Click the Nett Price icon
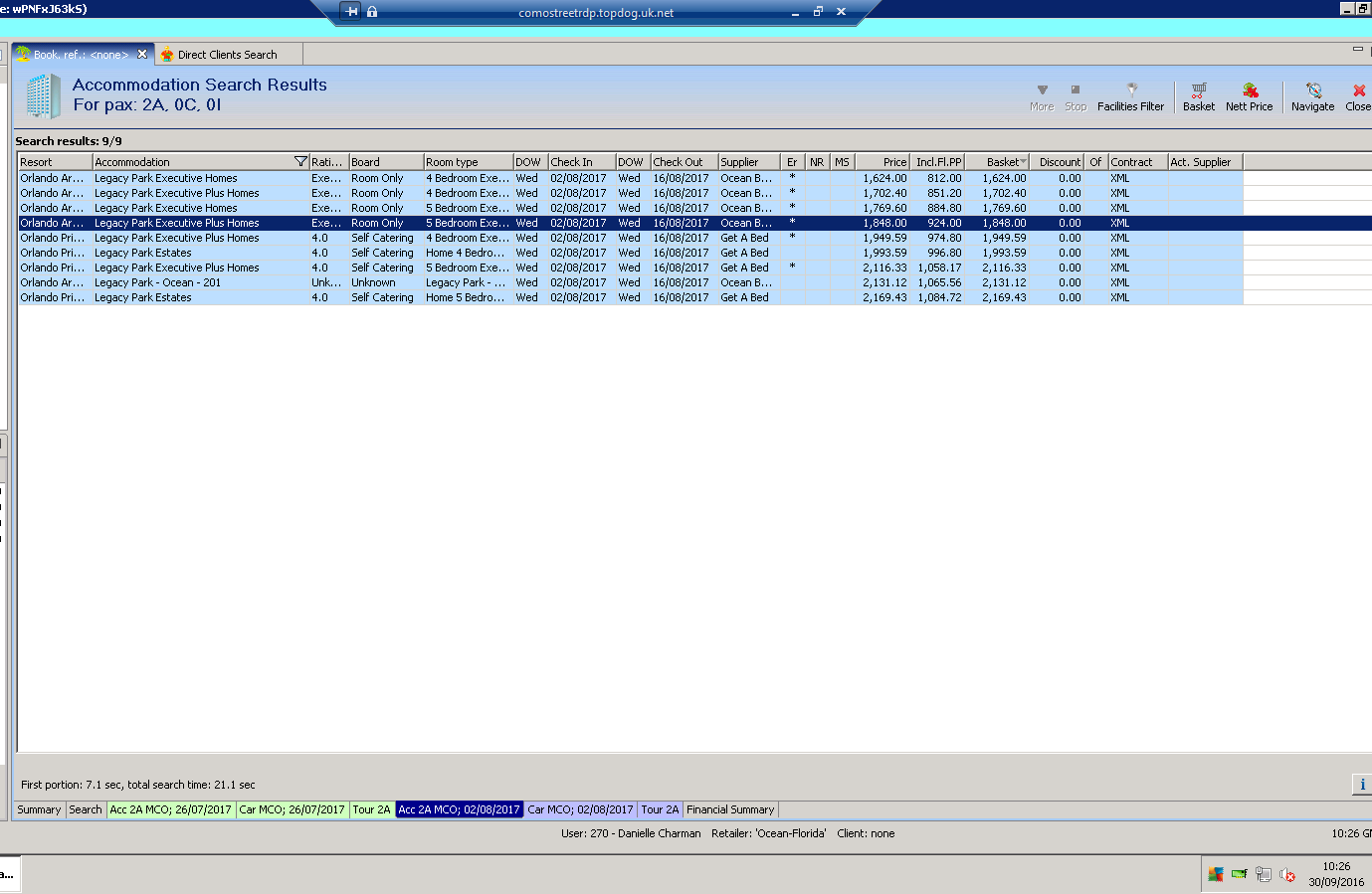 1249,96
